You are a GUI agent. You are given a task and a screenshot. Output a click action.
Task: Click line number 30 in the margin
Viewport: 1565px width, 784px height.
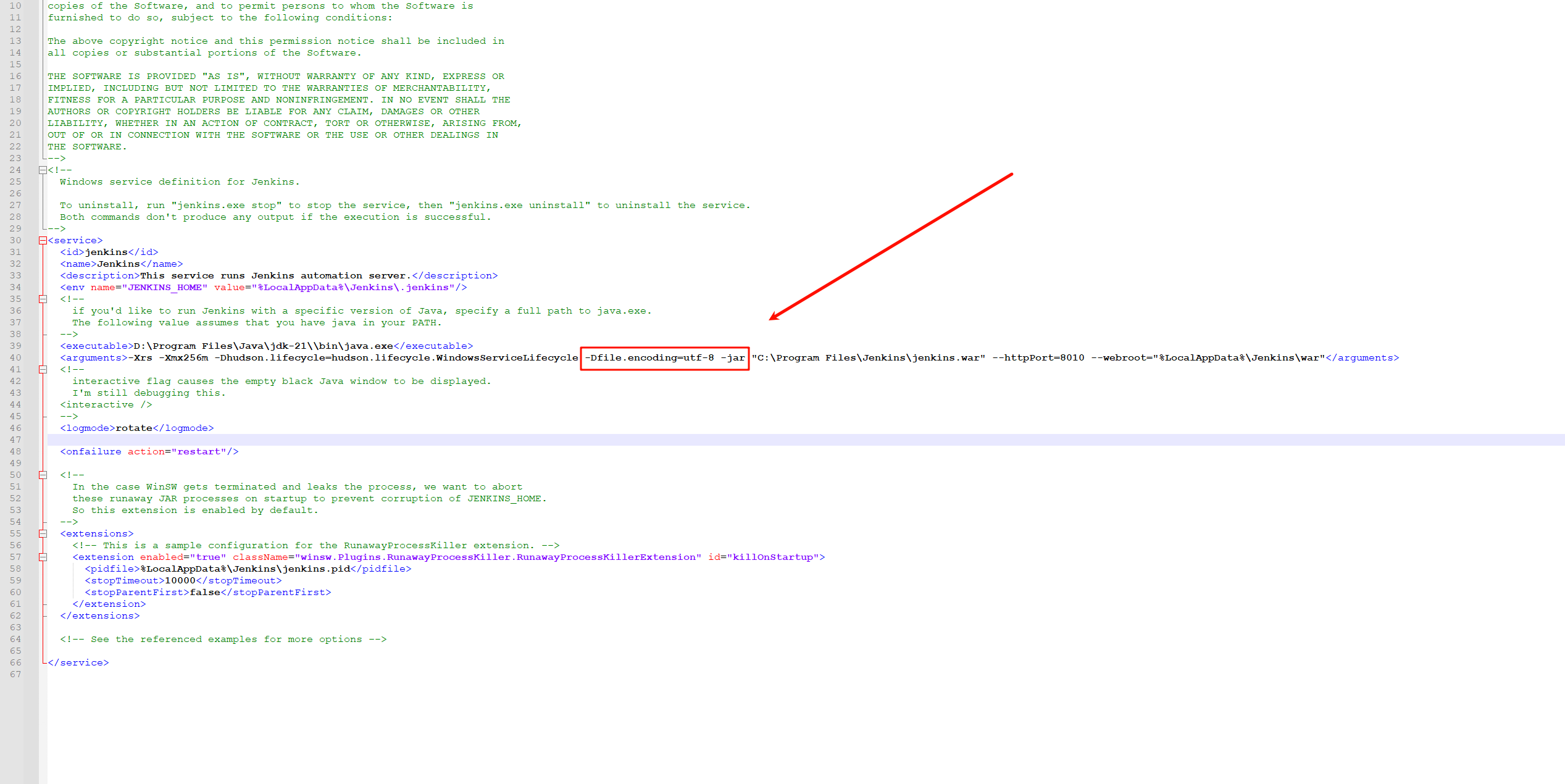pos(15,241)
